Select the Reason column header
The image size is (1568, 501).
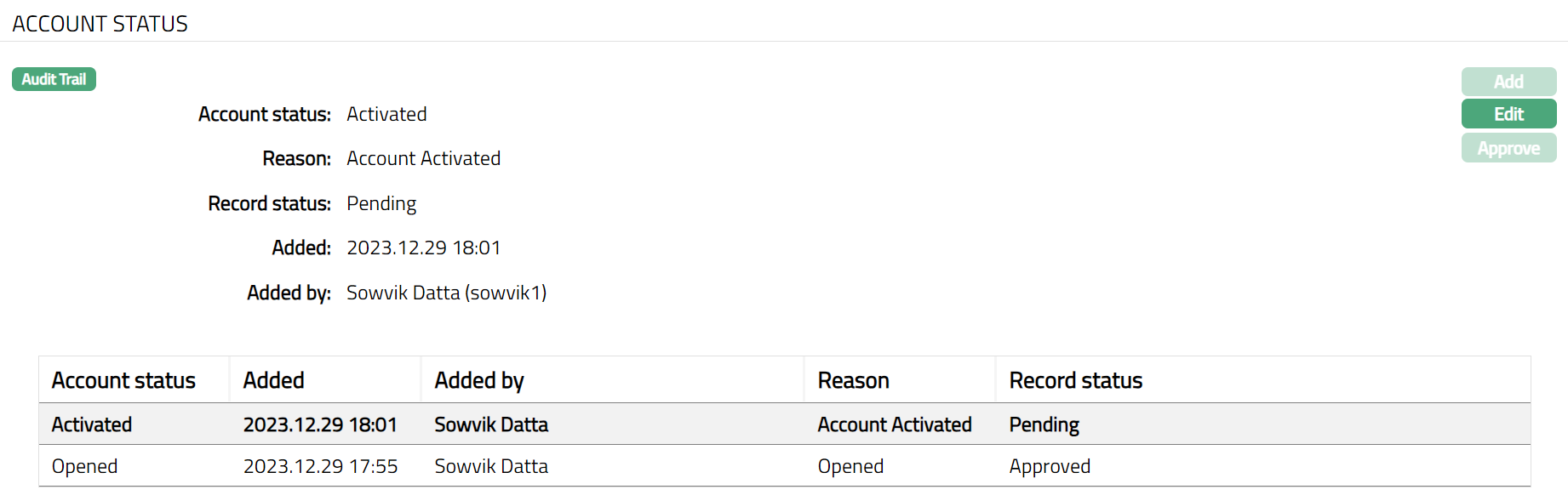[x=853, y=380]
